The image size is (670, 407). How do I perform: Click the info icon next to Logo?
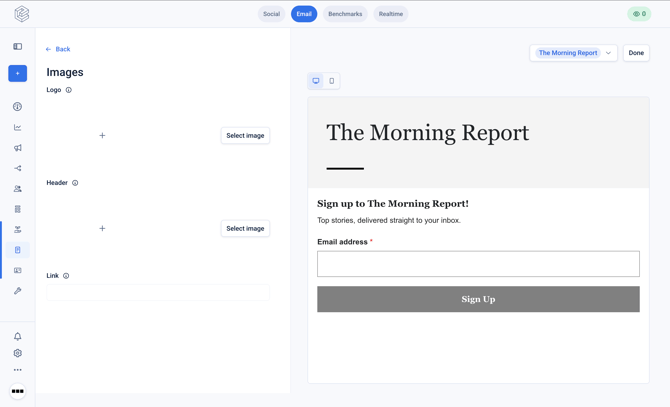(x=68, y=90)
